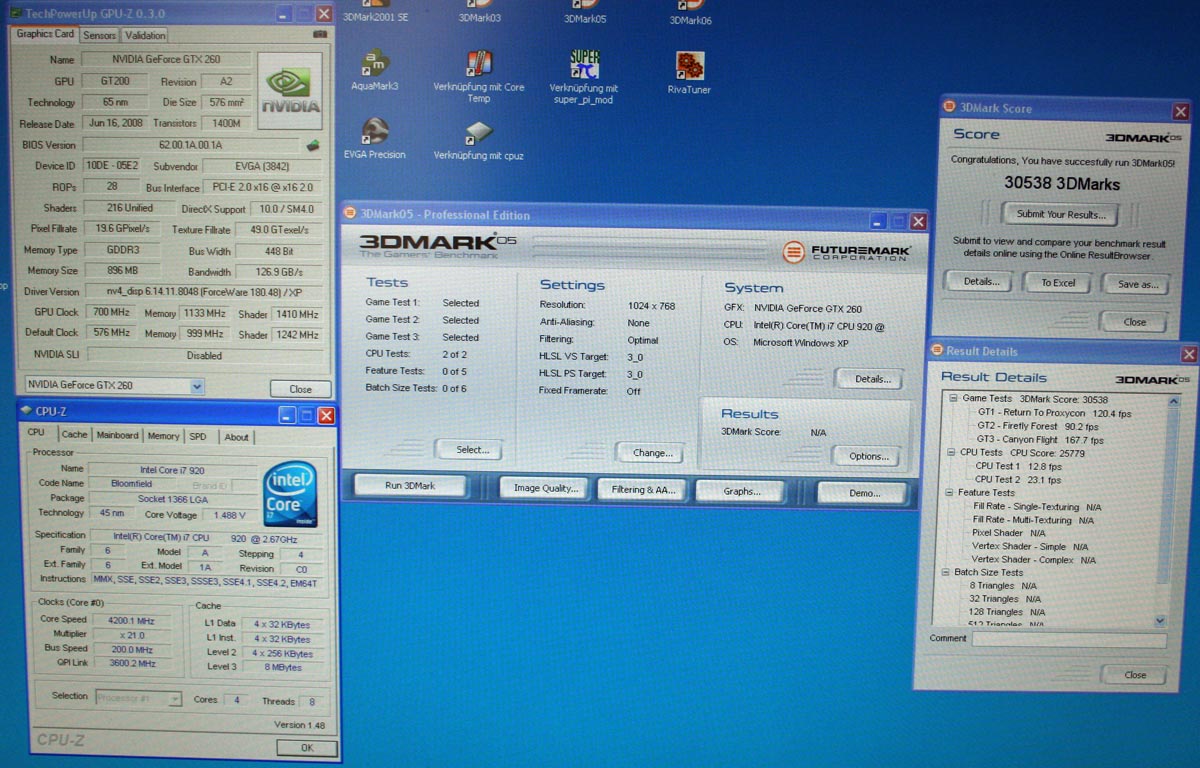
Task: Click the Graphs button in 3DMark05
Action: click(742, 491)
